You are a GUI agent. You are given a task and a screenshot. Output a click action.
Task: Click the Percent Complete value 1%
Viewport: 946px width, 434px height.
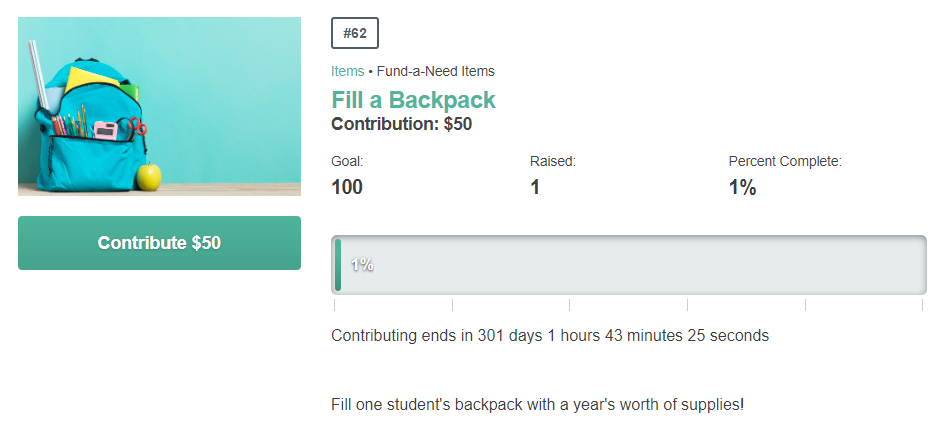pos(743,187)
